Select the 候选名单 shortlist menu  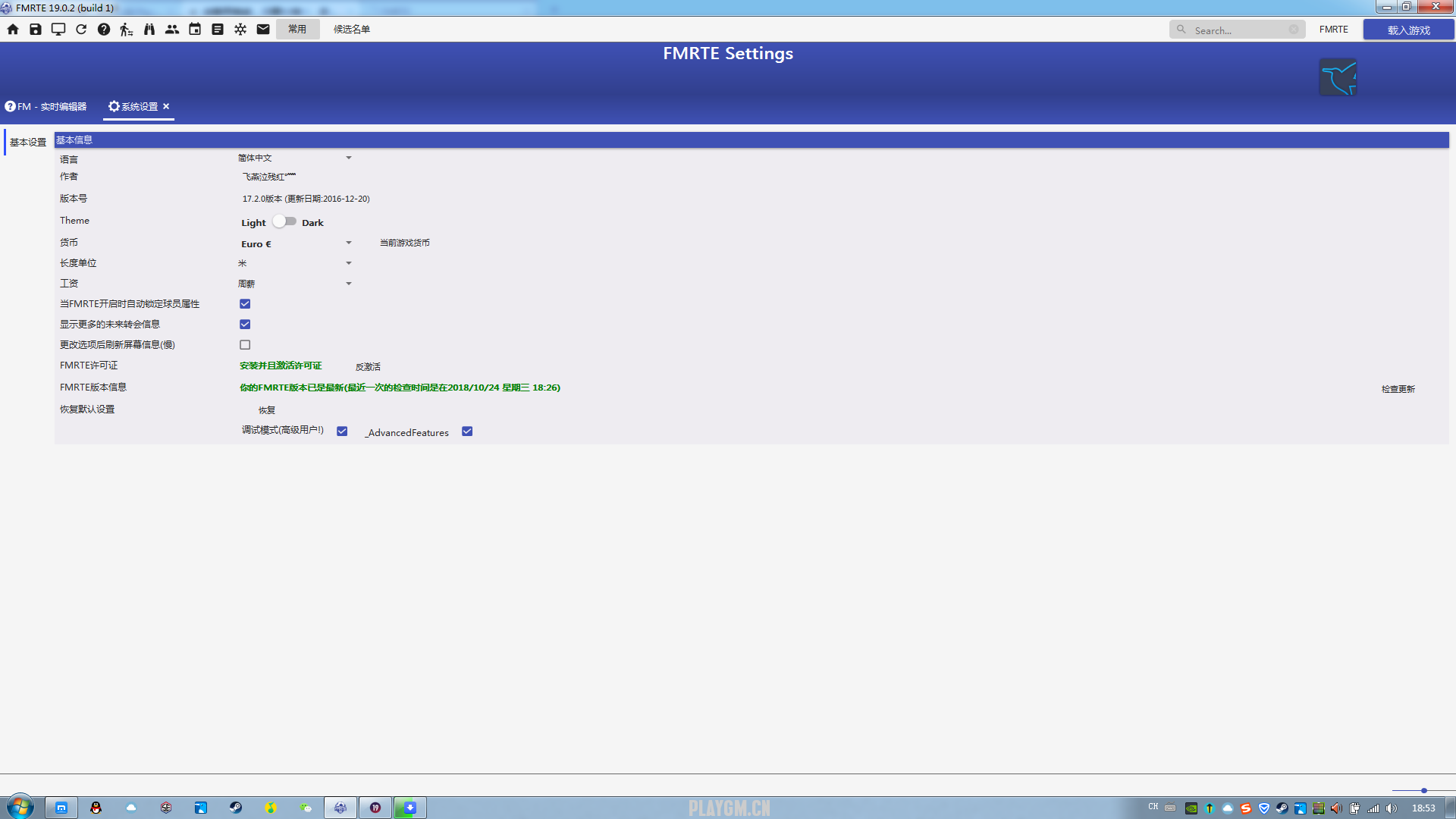[352, 29]
